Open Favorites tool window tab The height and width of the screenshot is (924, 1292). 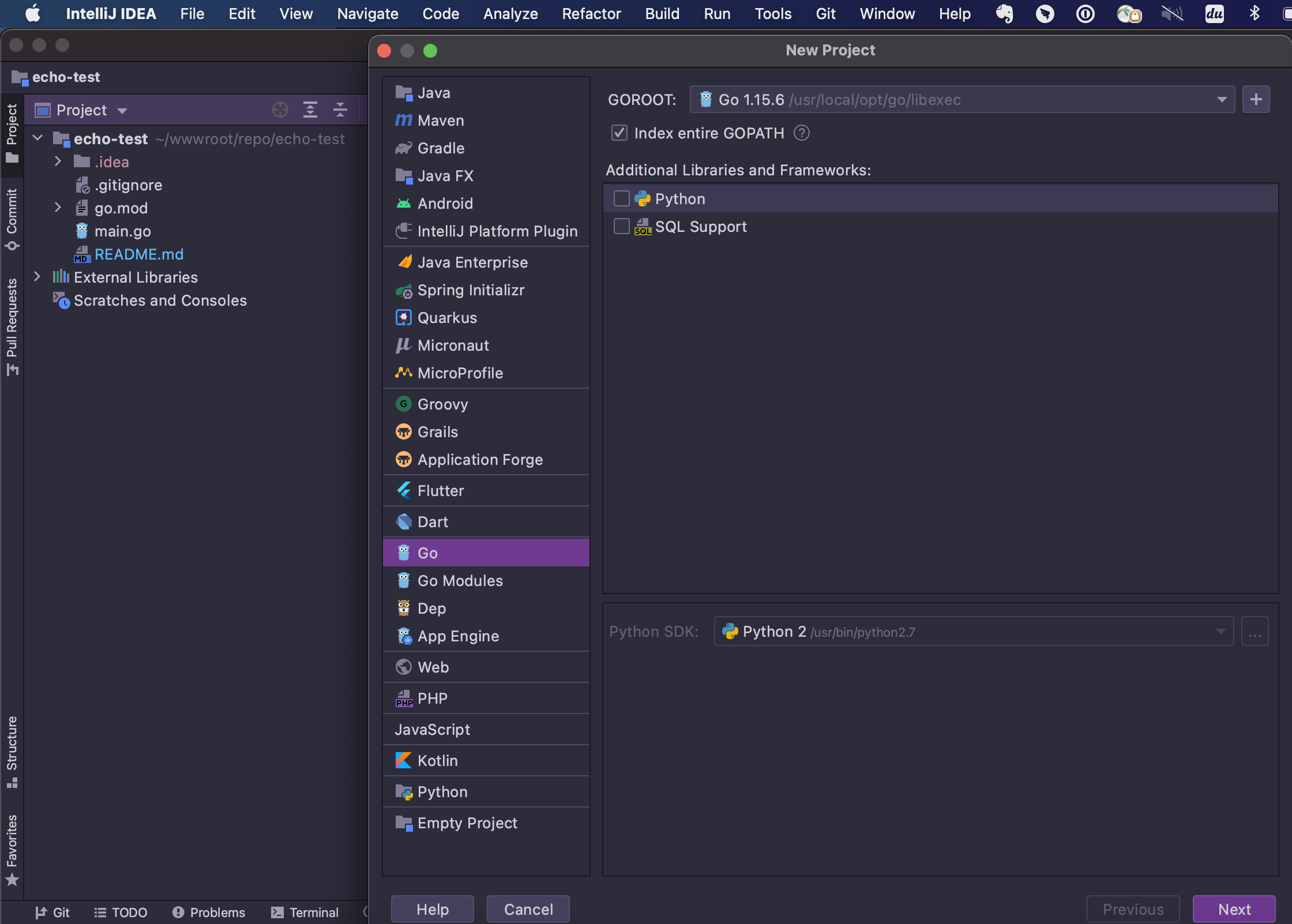click(12, 850)
